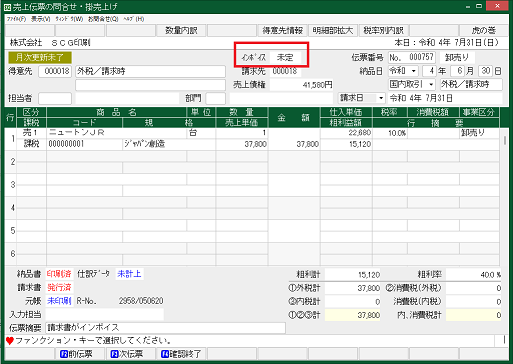Click the 入力担当 field
The height and width of the screenshot is (364, 513).
pyautogui.click(x=104, y=314)
